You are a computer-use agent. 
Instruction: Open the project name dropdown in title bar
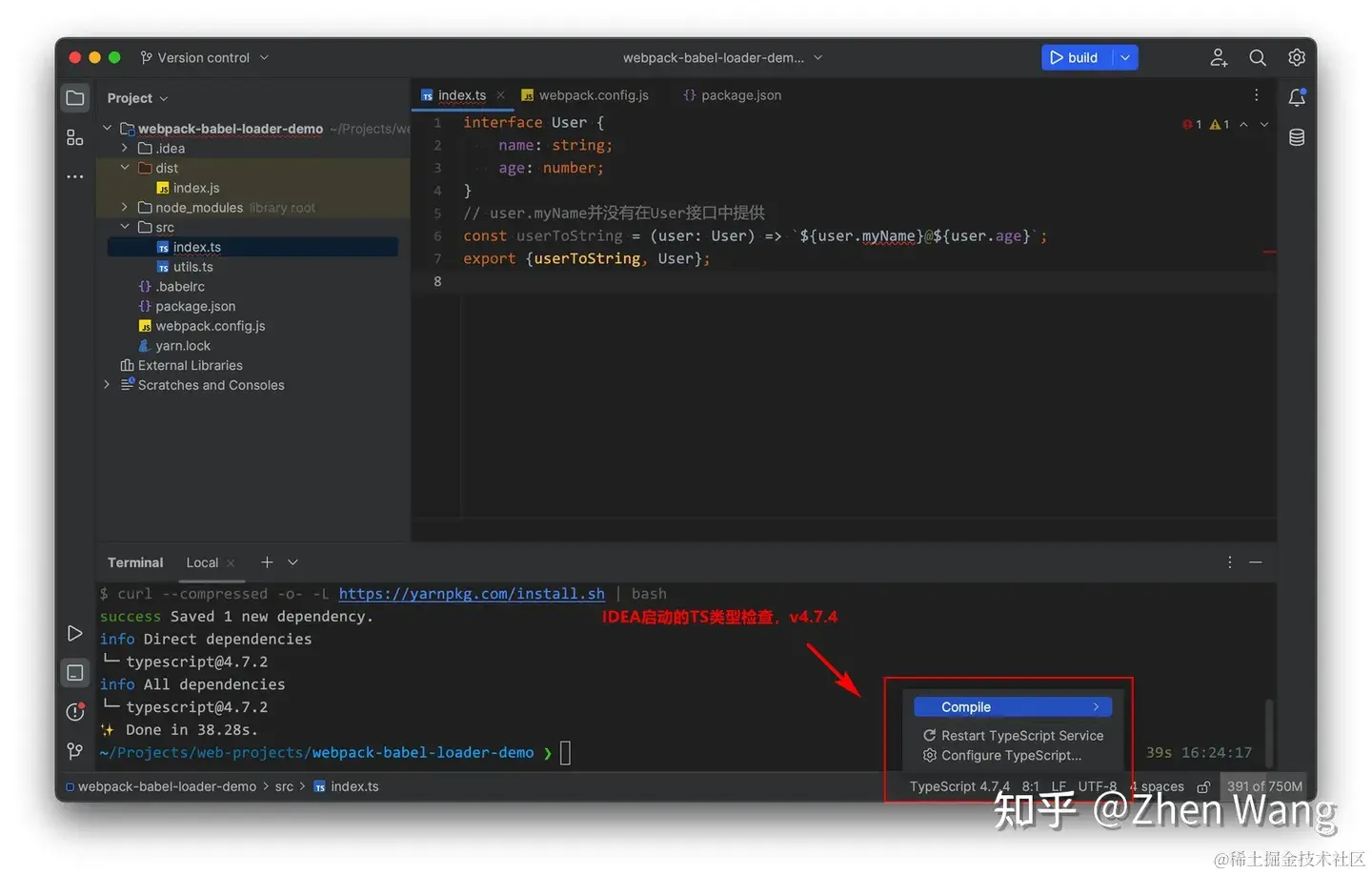coord(722,58)
